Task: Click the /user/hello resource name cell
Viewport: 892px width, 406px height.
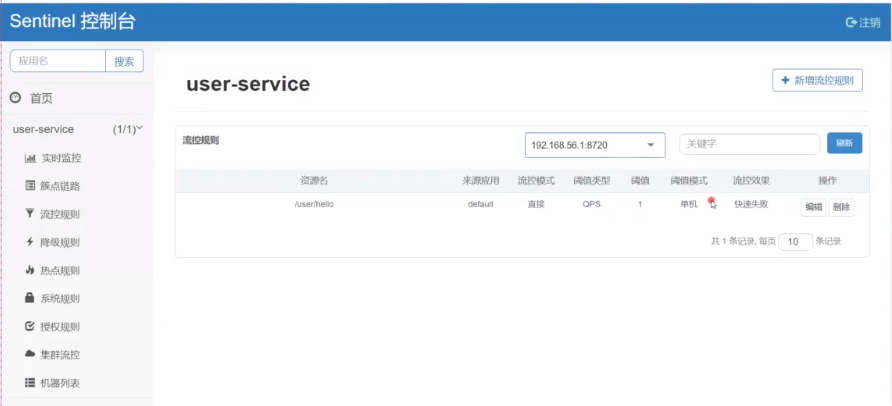Action: 314,204
